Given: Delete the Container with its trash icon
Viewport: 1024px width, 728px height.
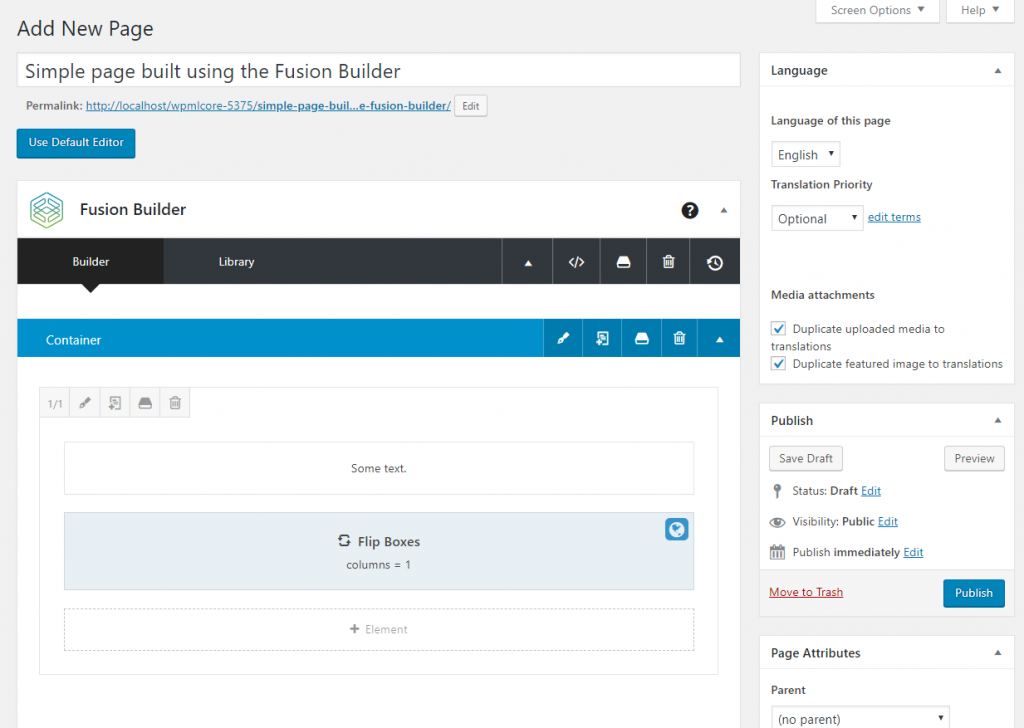Looking at the screenshot, I should coord(679,338).
